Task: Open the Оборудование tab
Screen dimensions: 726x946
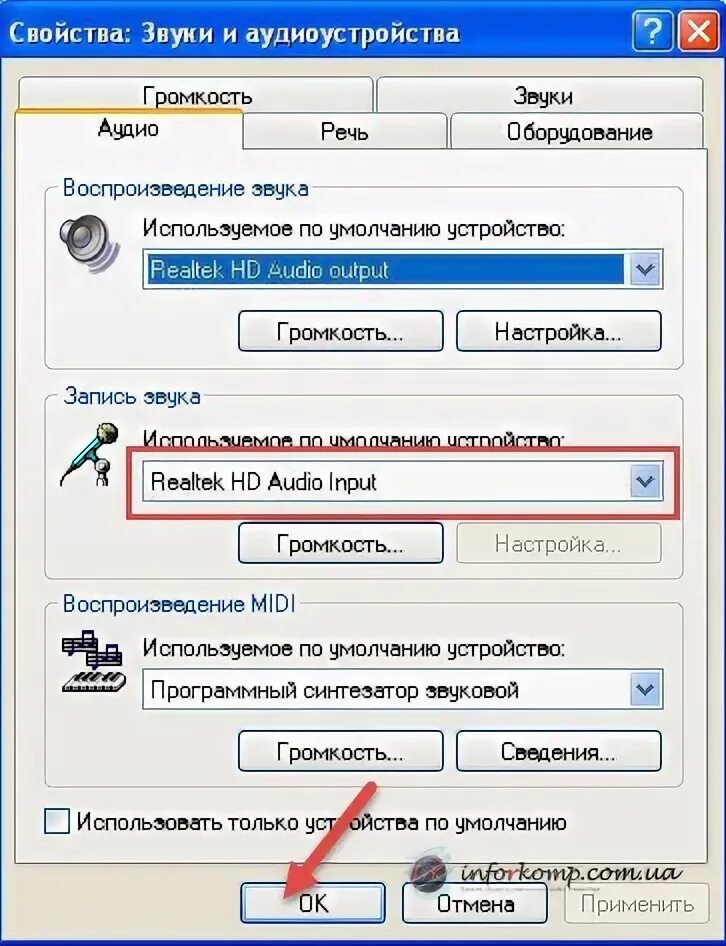Action: pyautogui.click(x=578, y=131)
